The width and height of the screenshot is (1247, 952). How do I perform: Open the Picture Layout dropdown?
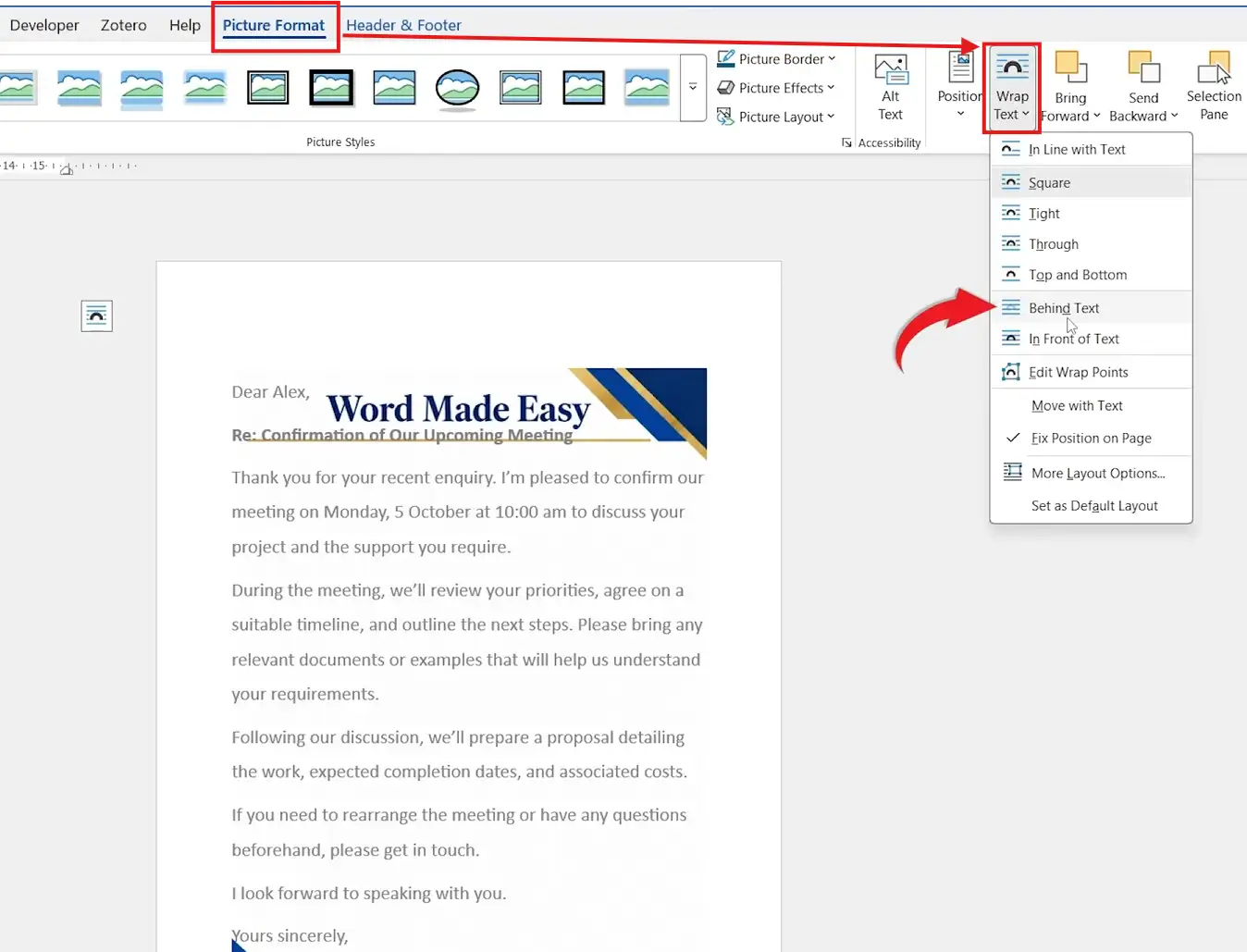[x=776, y=117]
